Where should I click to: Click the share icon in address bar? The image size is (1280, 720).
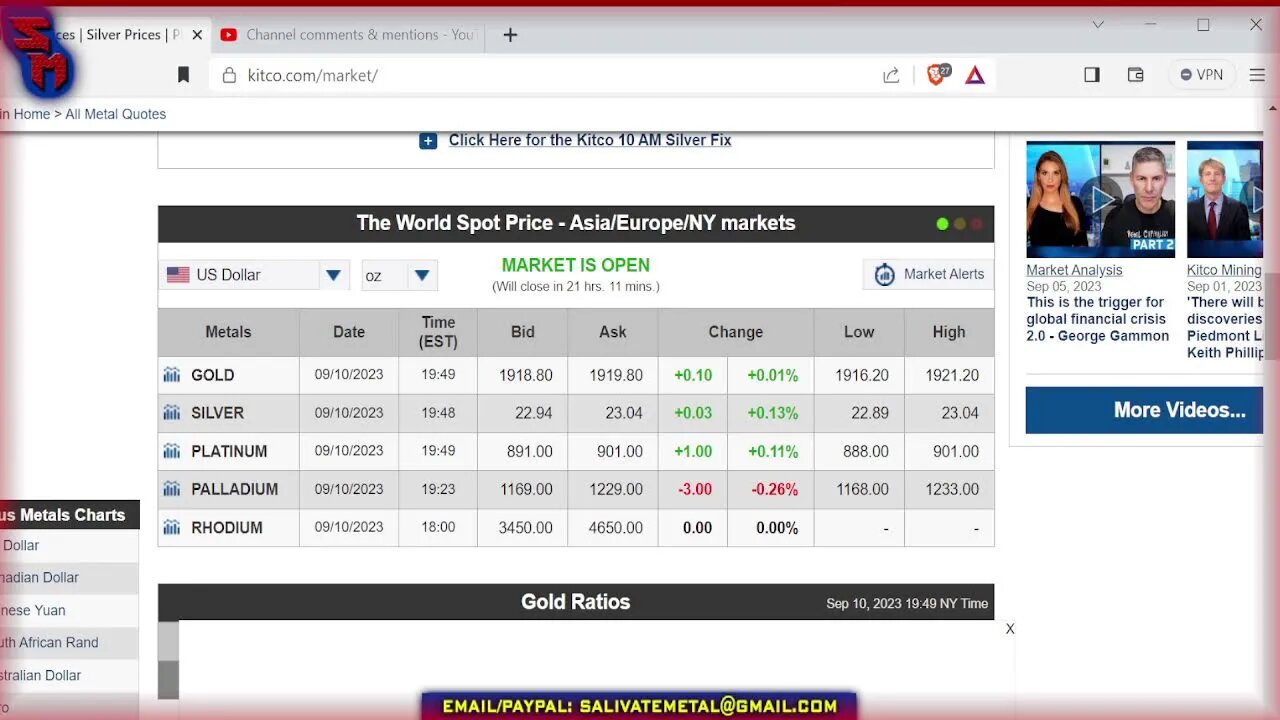(x=891, y=75)
